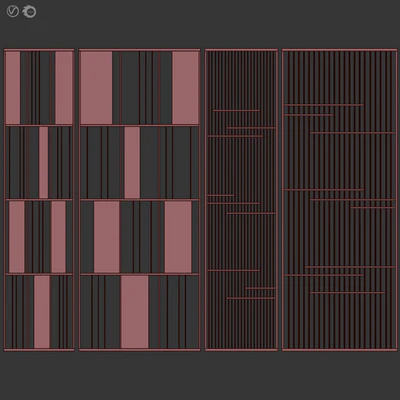Select the left pink block in the leftmost panel's third row
Screen dimensions: 400x400
tap(17, 237)
